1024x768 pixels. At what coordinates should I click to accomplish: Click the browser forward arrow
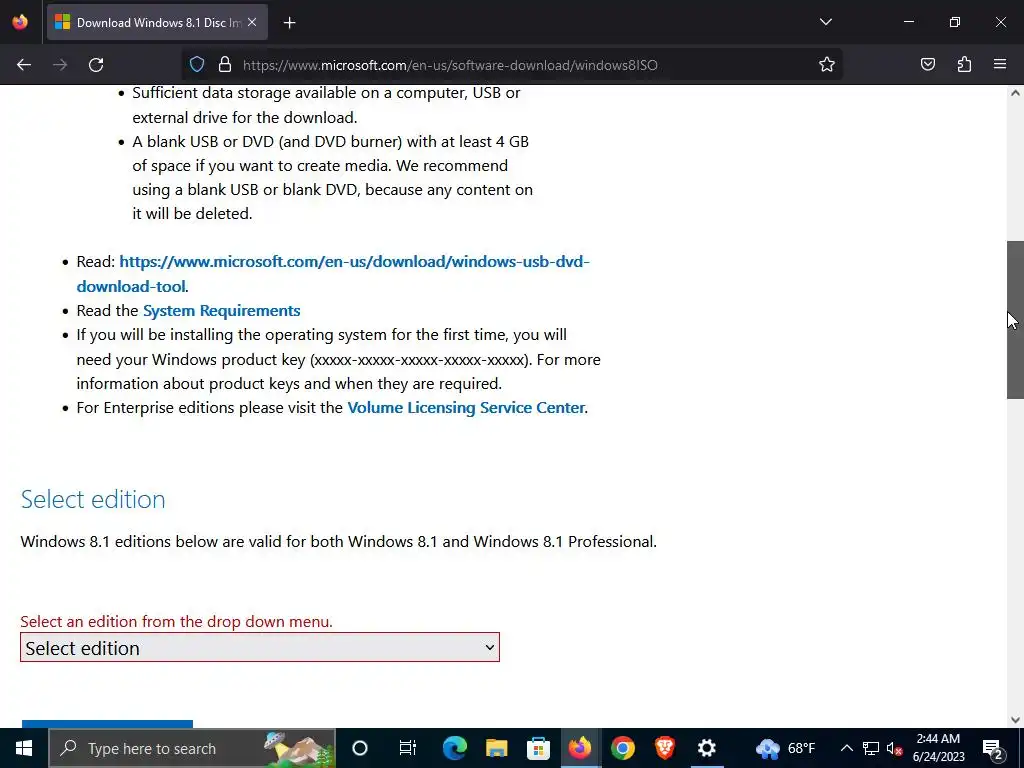[60, 65]
